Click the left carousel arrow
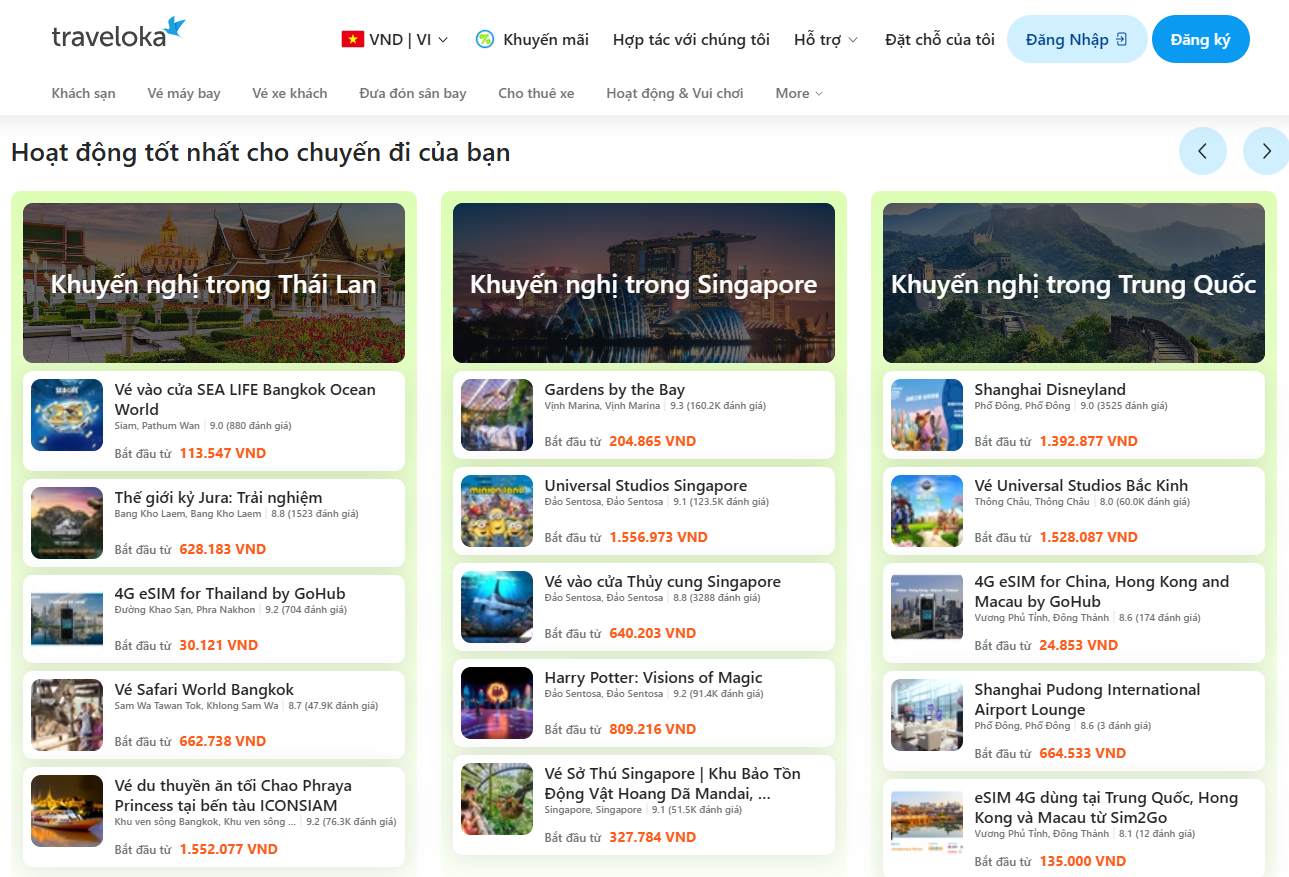The height and width of the screenshot is (877, 1289). click(x=1203, y=150)
